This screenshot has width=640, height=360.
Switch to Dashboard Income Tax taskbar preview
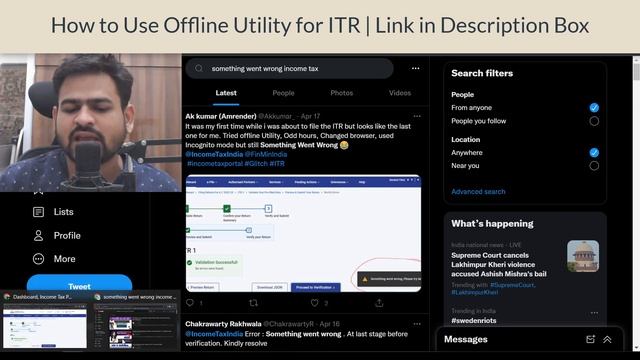click(x=45, y=321)
